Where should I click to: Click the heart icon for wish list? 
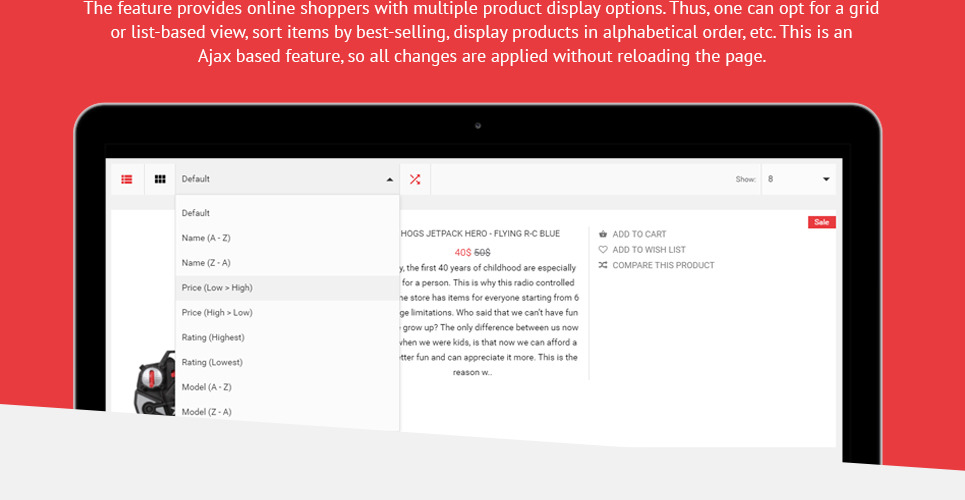(603, 250)
